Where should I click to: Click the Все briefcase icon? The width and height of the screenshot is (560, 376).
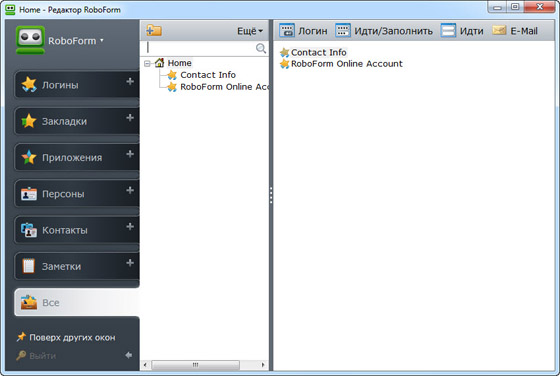(29, 302)
